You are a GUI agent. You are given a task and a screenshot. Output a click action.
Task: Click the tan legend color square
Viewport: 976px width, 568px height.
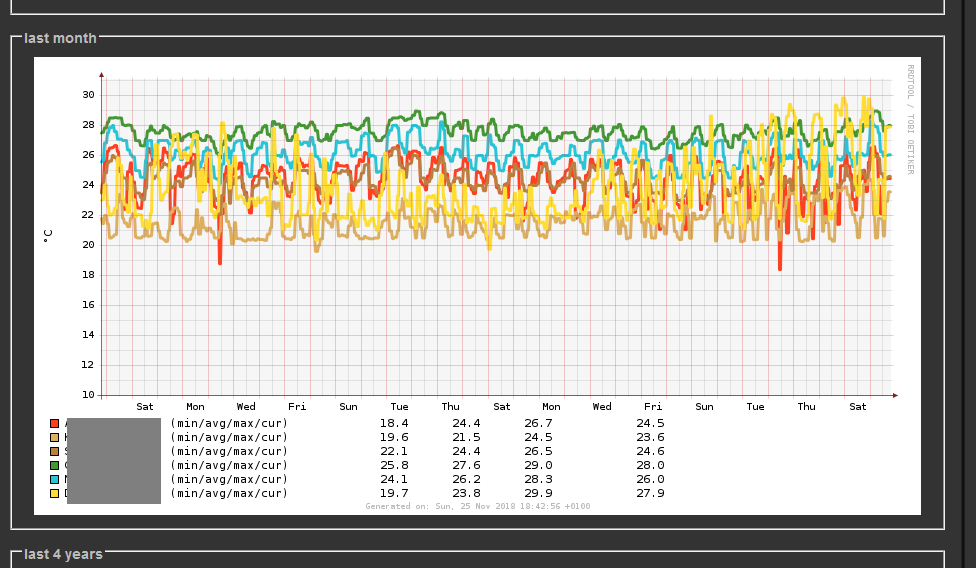pyautogui.click(x=55, y=437)
